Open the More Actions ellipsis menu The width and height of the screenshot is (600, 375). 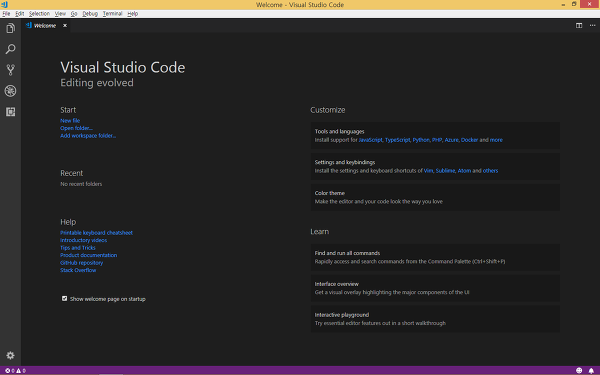click(592, 25)
